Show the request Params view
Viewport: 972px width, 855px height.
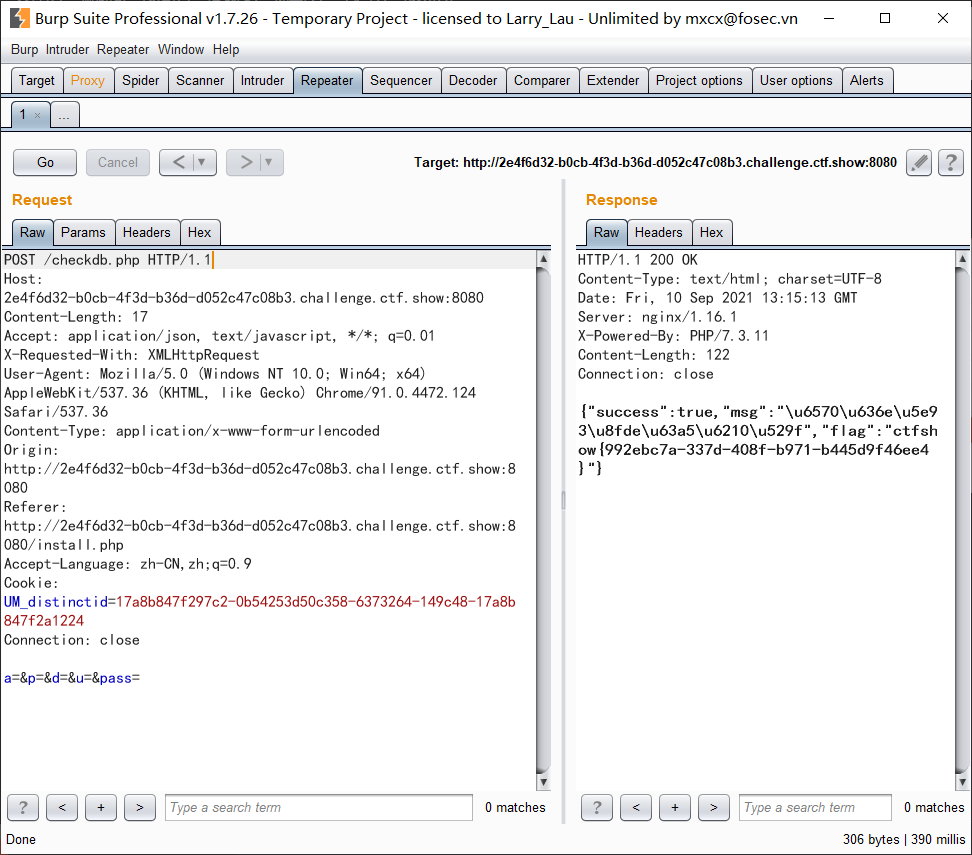[83, 233]
